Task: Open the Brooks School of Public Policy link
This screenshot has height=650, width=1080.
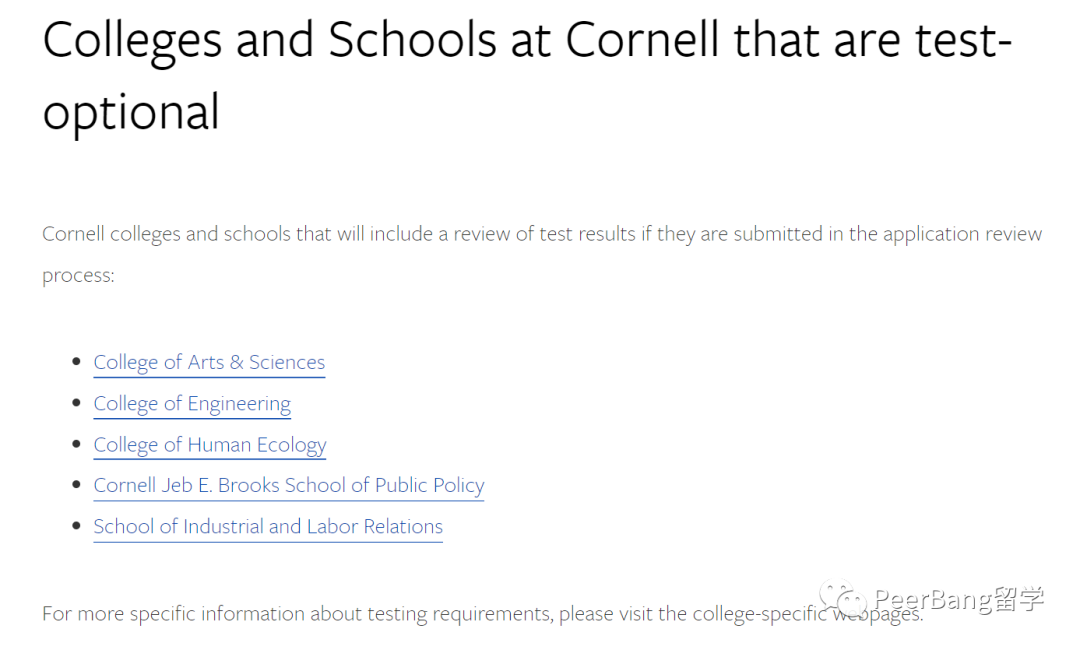Action: [289, 486]
